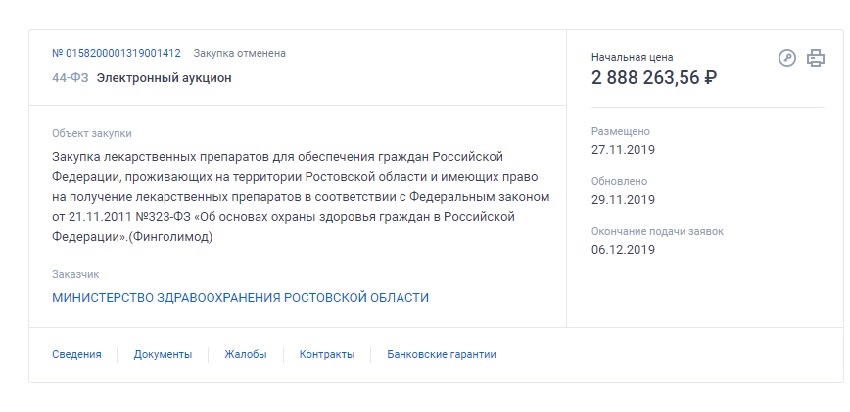The width and height of the screenshot is (850, 412).
Task: Open МИНИСТЕРСТВО ЗДРАВООХРАНЕНИЯ РОСТОВСКОЙ ОБЛАСТИ customer link
Action: [x=240, y=298]
